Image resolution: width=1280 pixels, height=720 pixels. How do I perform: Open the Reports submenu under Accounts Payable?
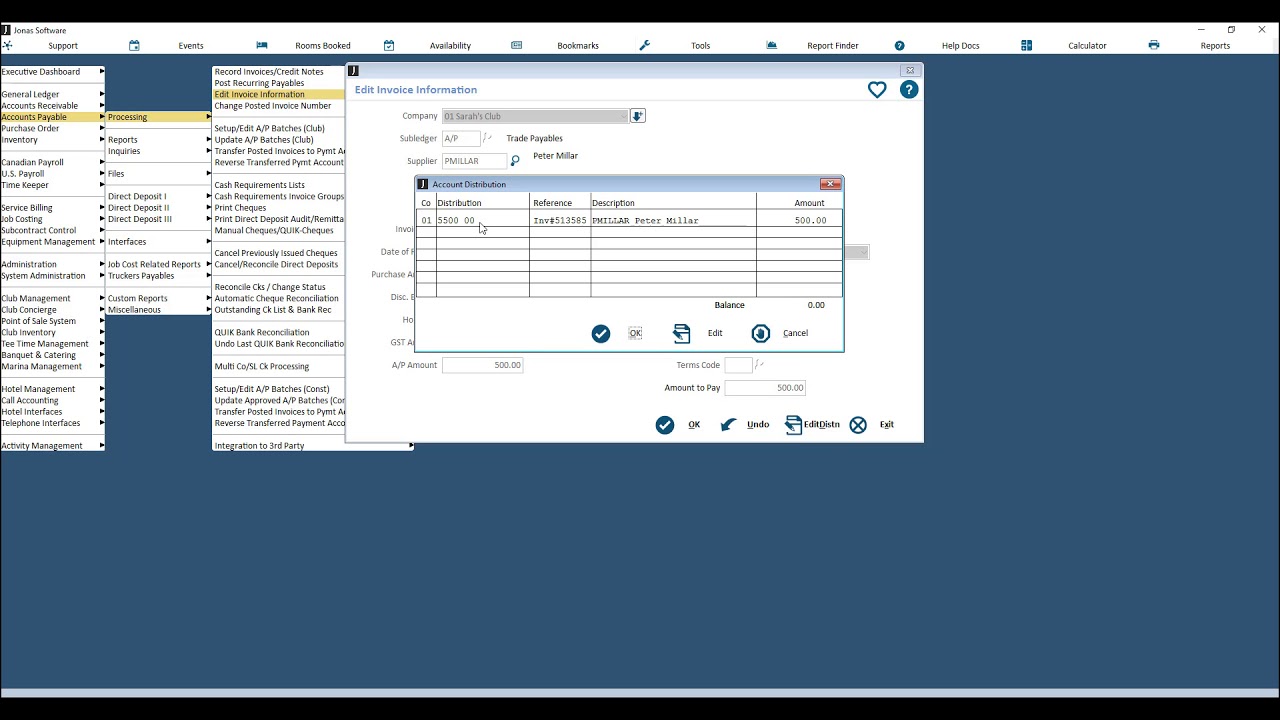pos(159,140)
